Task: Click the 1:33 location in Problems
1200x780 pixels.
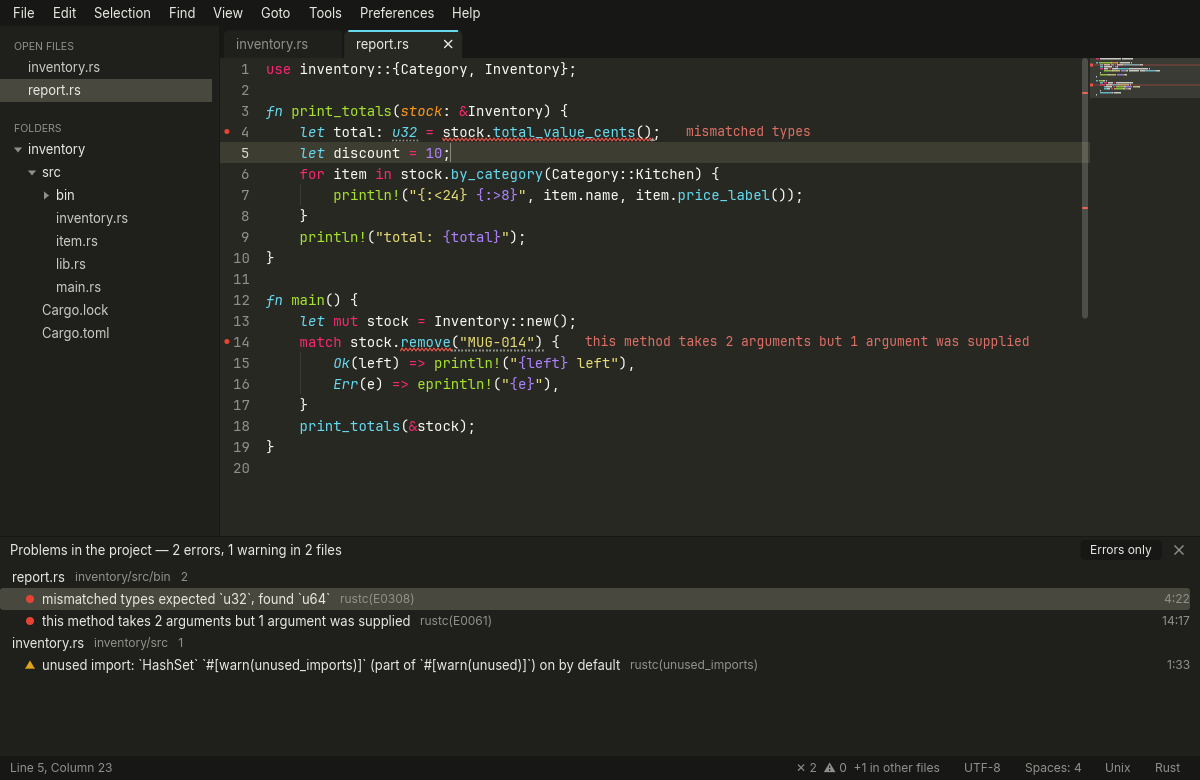Action: click(1178, 665)
